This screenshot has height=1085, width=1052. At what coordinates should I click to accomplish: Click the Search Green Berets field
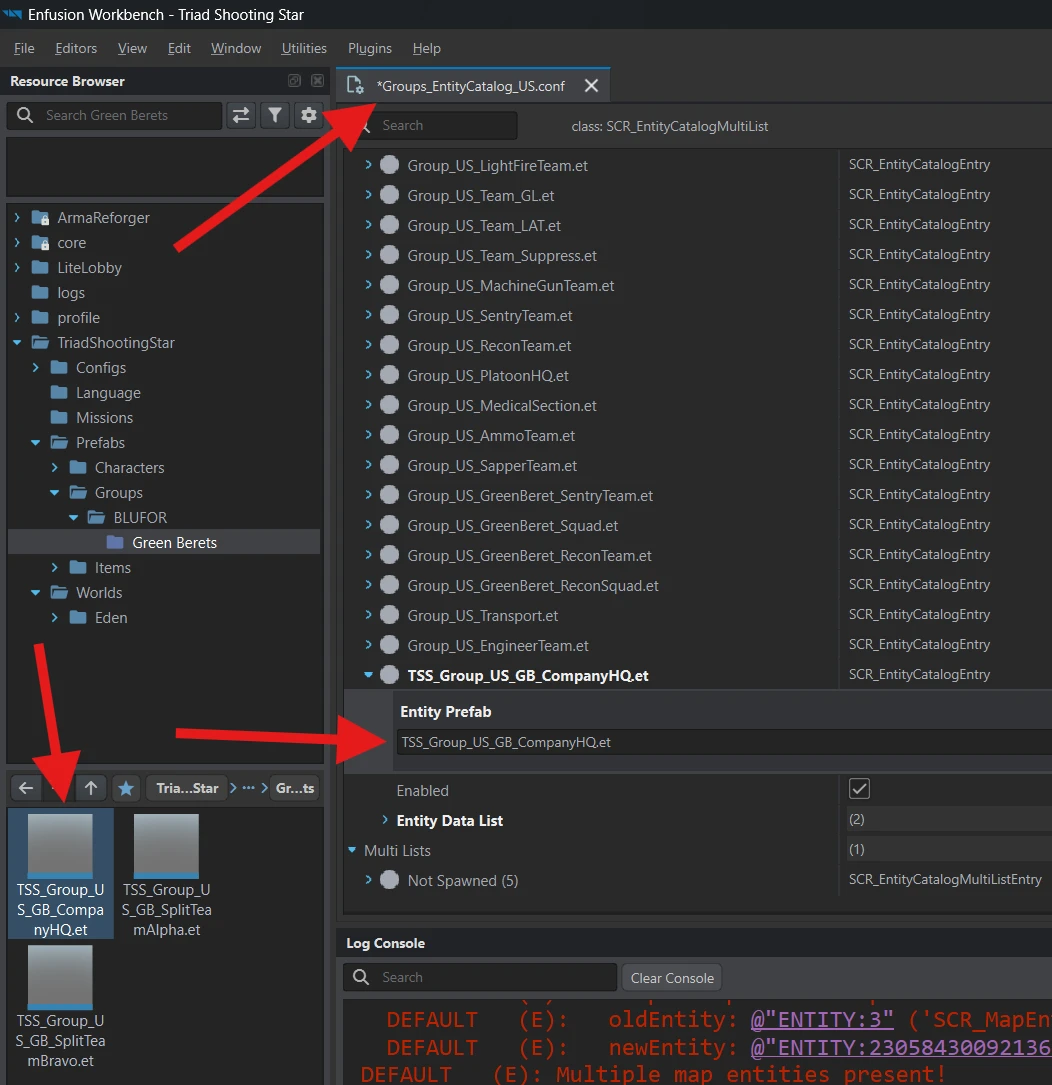pos(114,115)
